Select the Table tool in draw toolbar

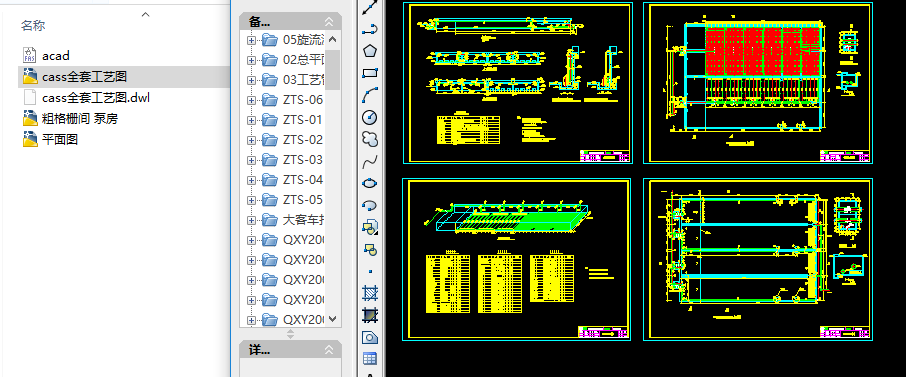(370, 358)
